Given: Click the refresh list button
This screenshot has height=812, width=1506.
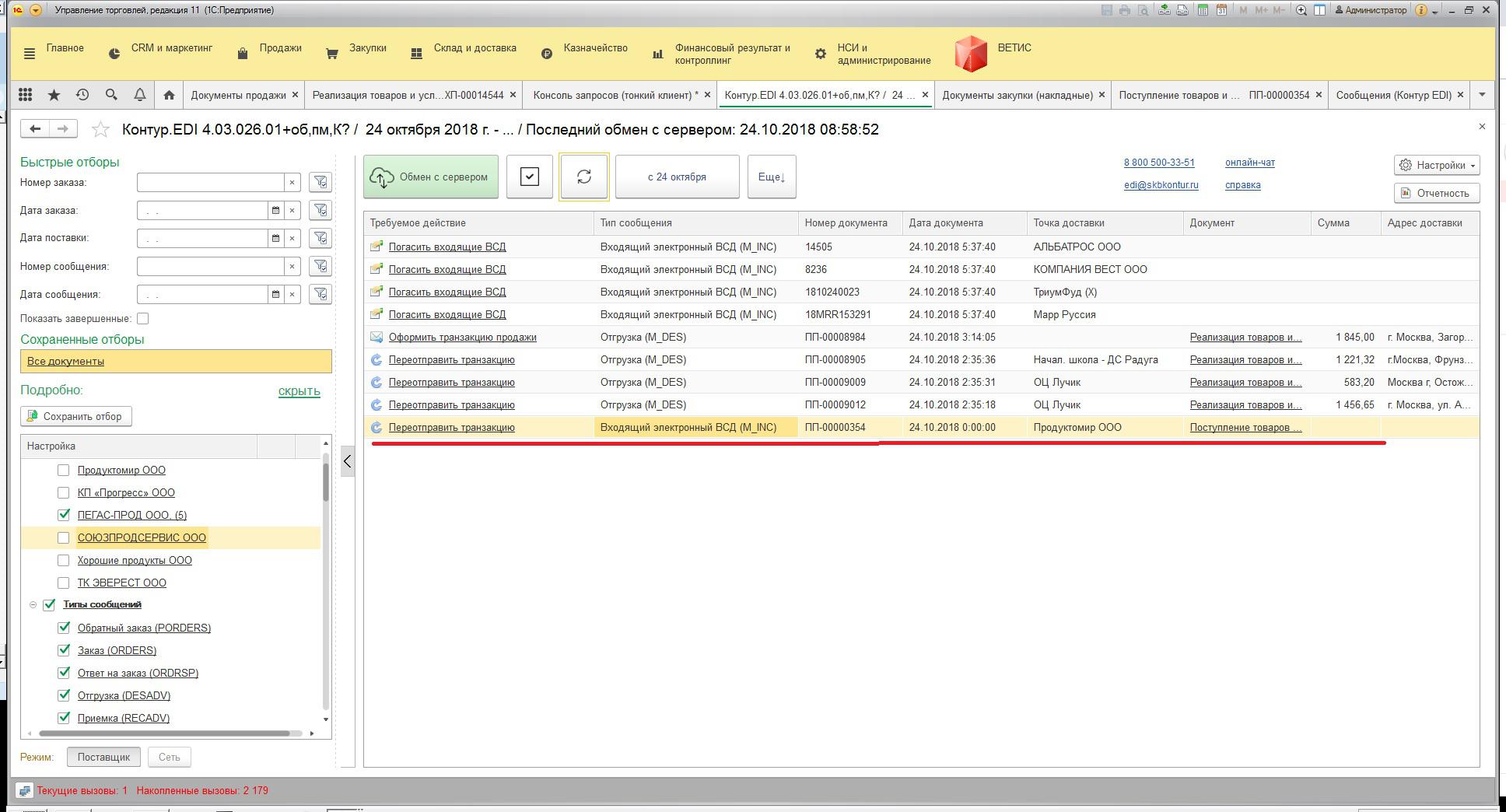Looking at the screenshot, I should [x=584, y=177].
